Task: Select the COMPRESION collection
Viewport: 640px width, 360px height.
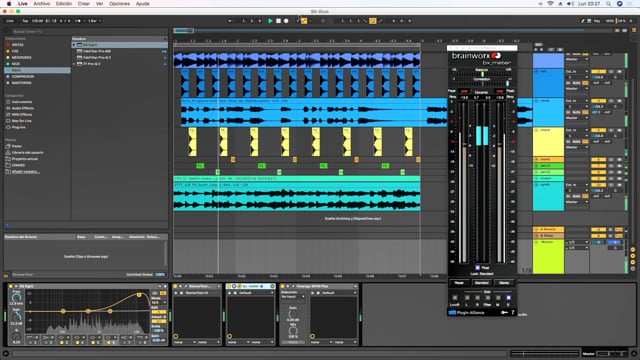Action: click(x=23, y=76)
